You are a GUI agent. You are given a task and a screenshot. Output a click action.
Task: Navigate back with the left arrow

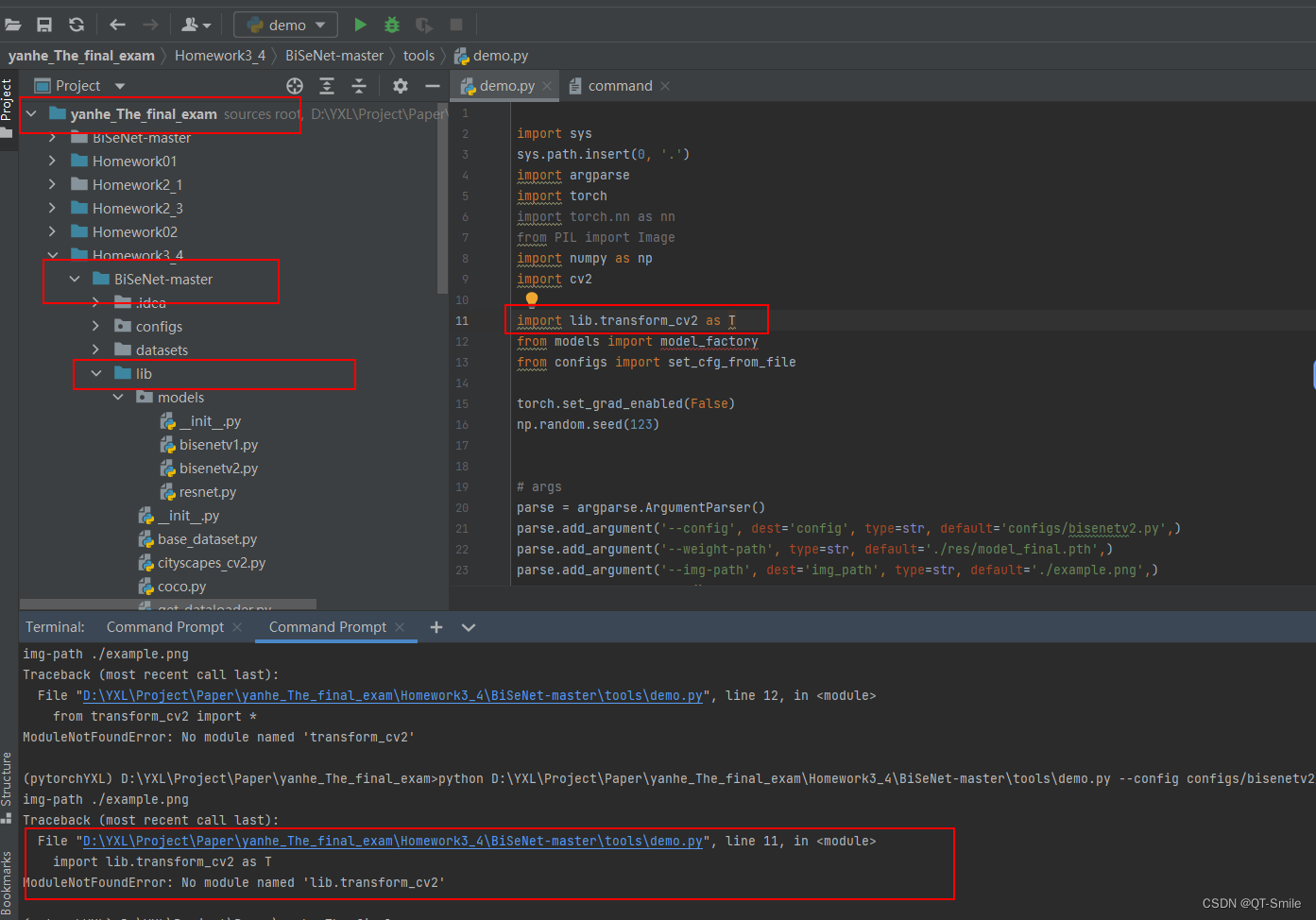point(117,25)
